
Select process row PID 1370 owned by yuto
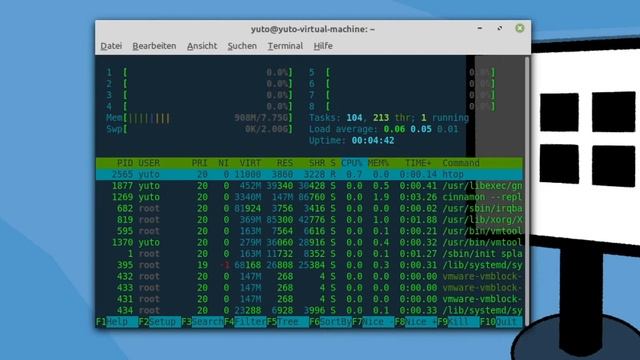(x=309, y=242)
